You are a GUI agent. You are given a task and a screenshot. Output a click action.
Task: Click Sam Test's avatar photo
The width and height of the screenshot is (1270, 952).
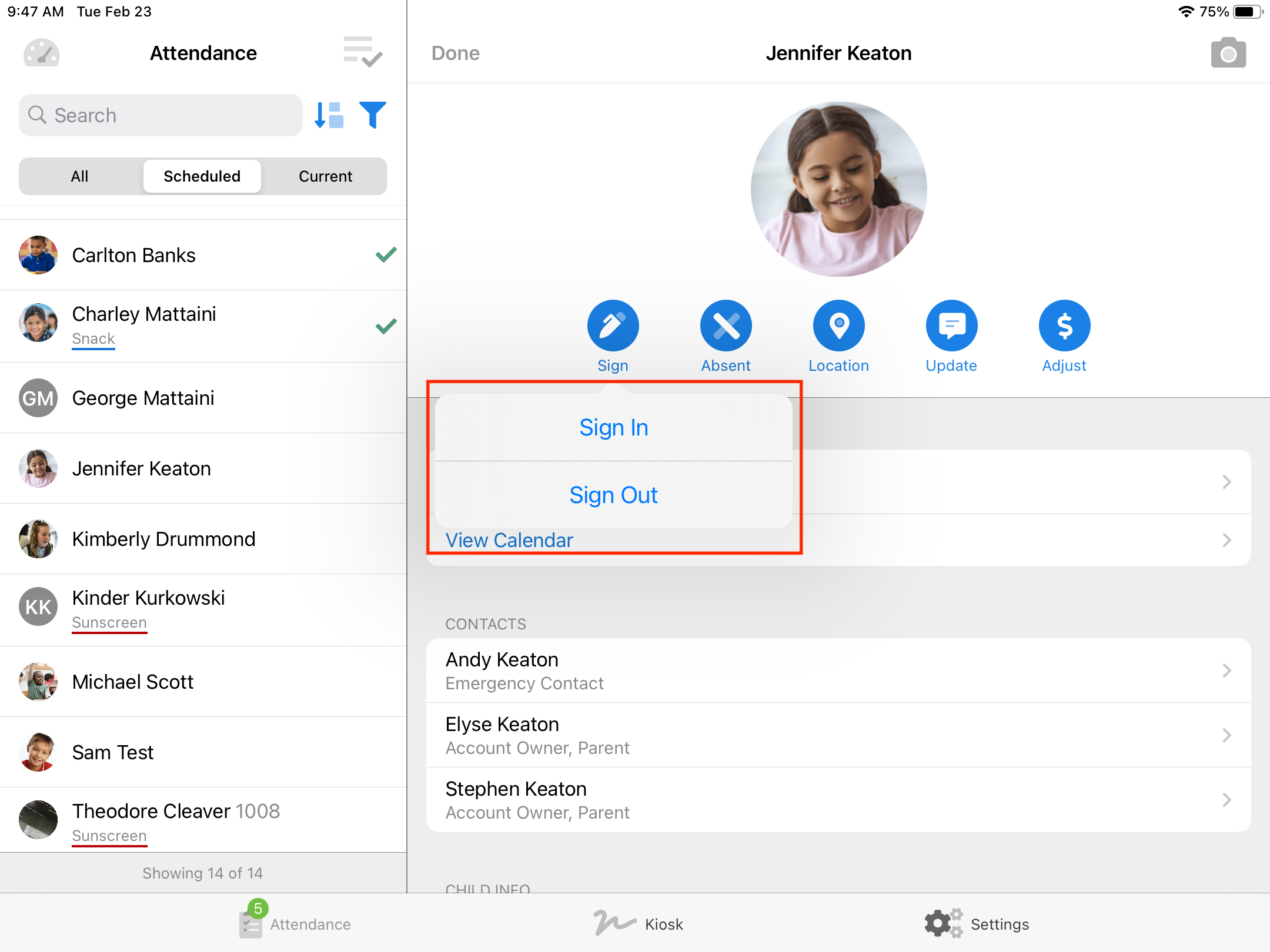point(38,752)
